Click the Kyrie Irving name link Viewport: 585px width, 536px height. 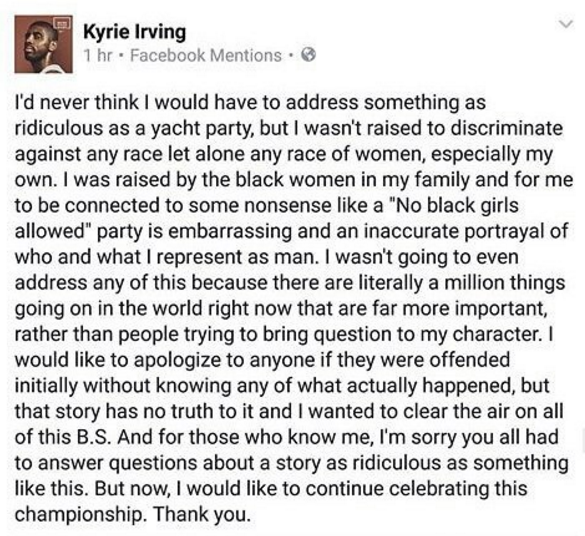pos(135,32)
